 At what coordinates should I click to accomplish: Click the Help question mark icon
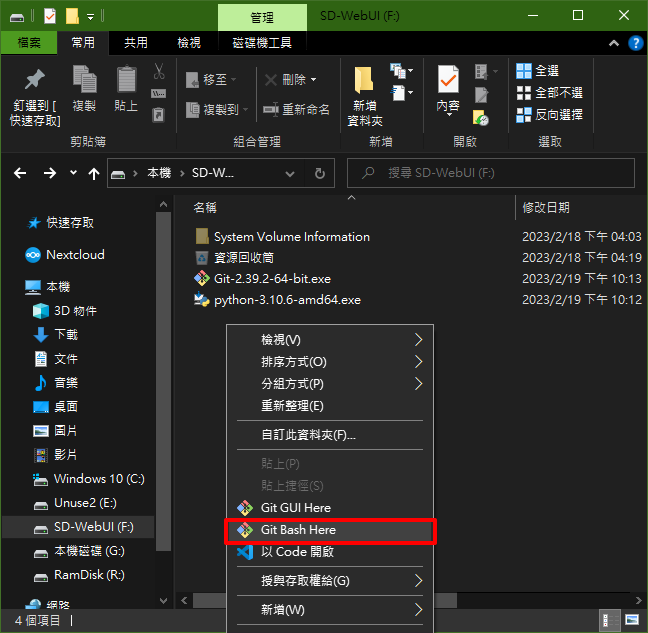(x=635, y=43)
